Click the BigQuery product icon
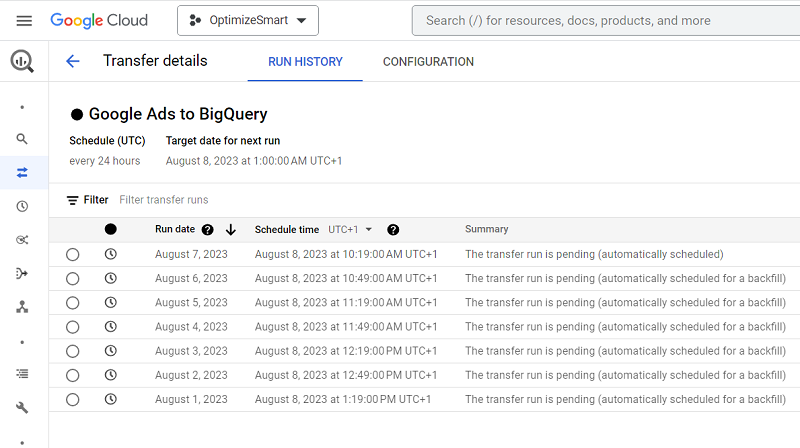Screen dimensions: 800x448 tap(22, 61)
